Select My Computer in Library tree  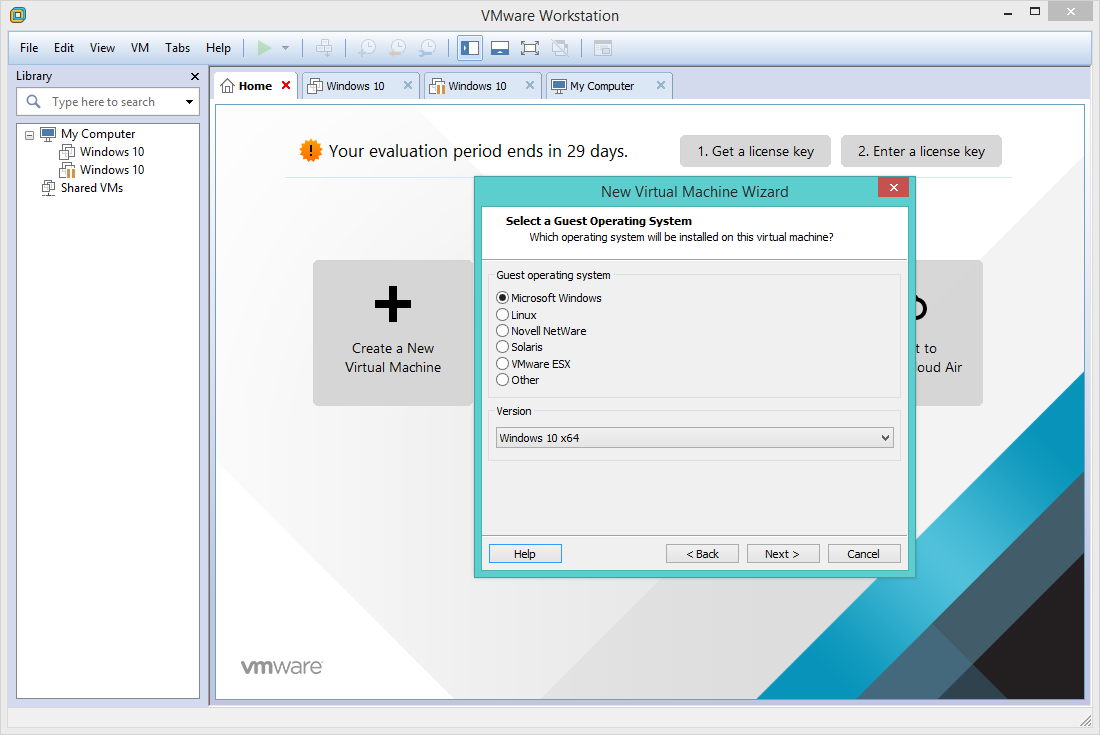pyautogui.click(x=98, y=134)
